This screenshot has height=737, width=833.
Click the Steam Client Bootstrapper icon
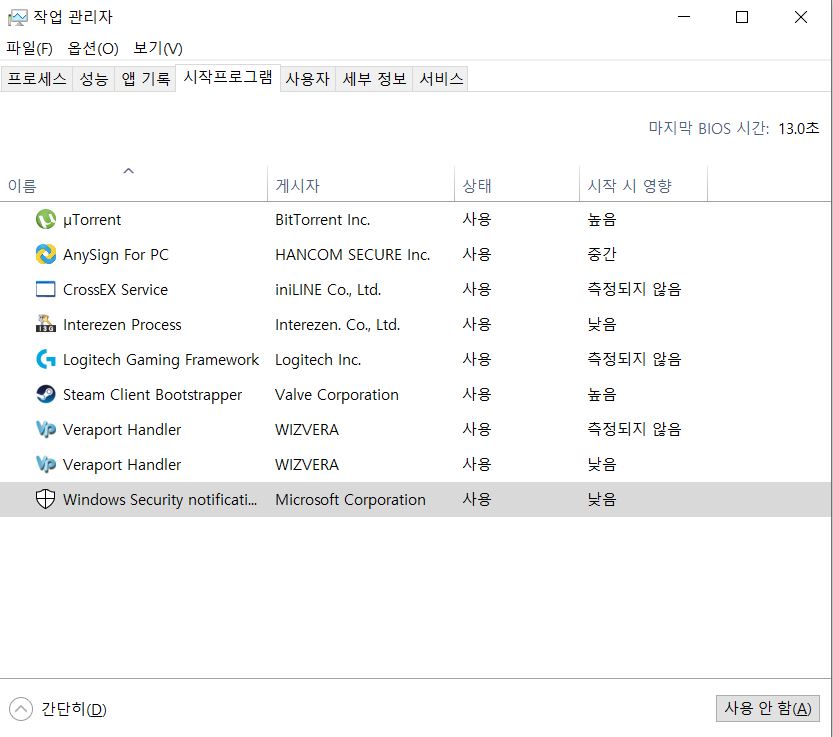tap(46, 394)
